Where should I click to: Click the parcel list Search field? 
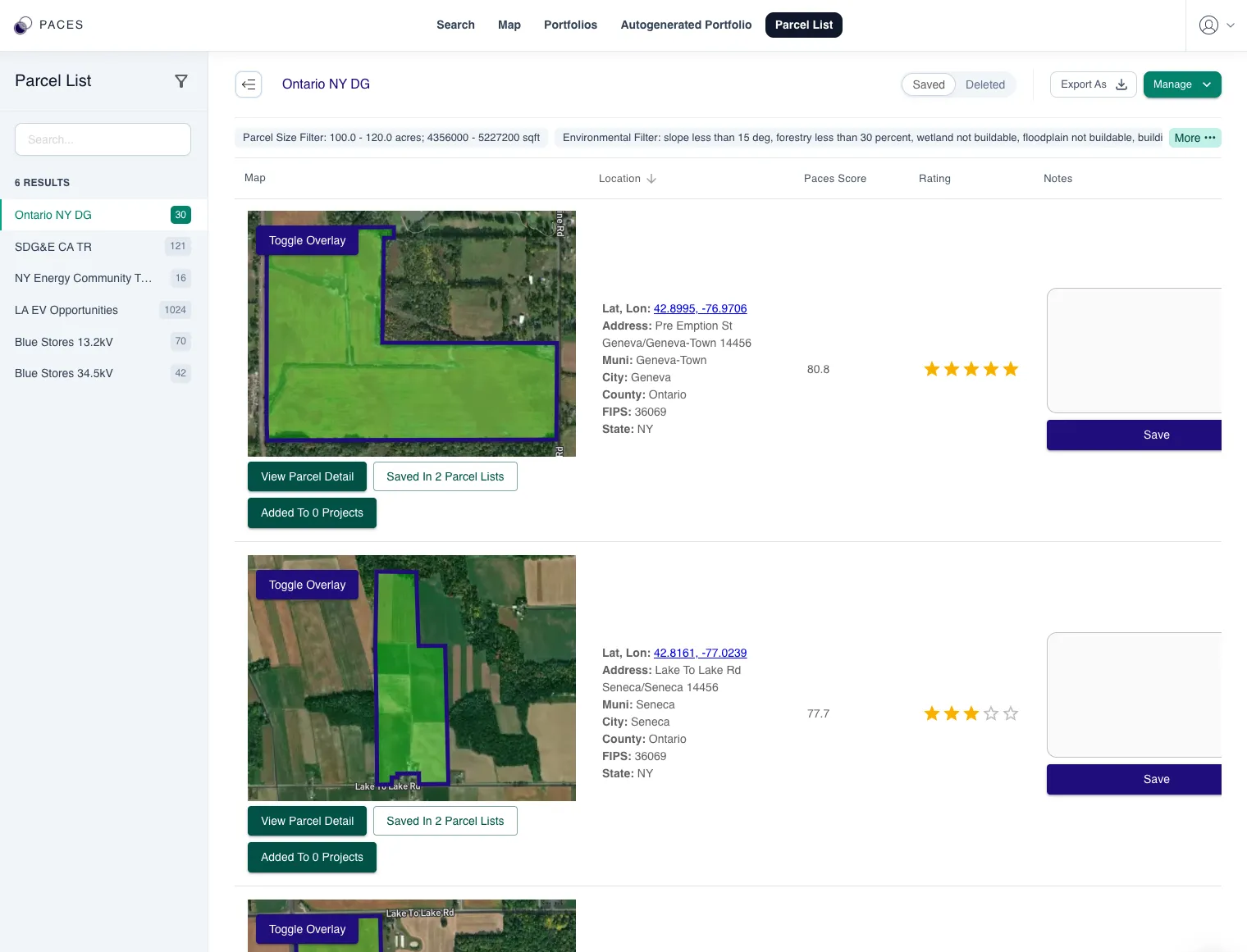[x=103, y=140]
